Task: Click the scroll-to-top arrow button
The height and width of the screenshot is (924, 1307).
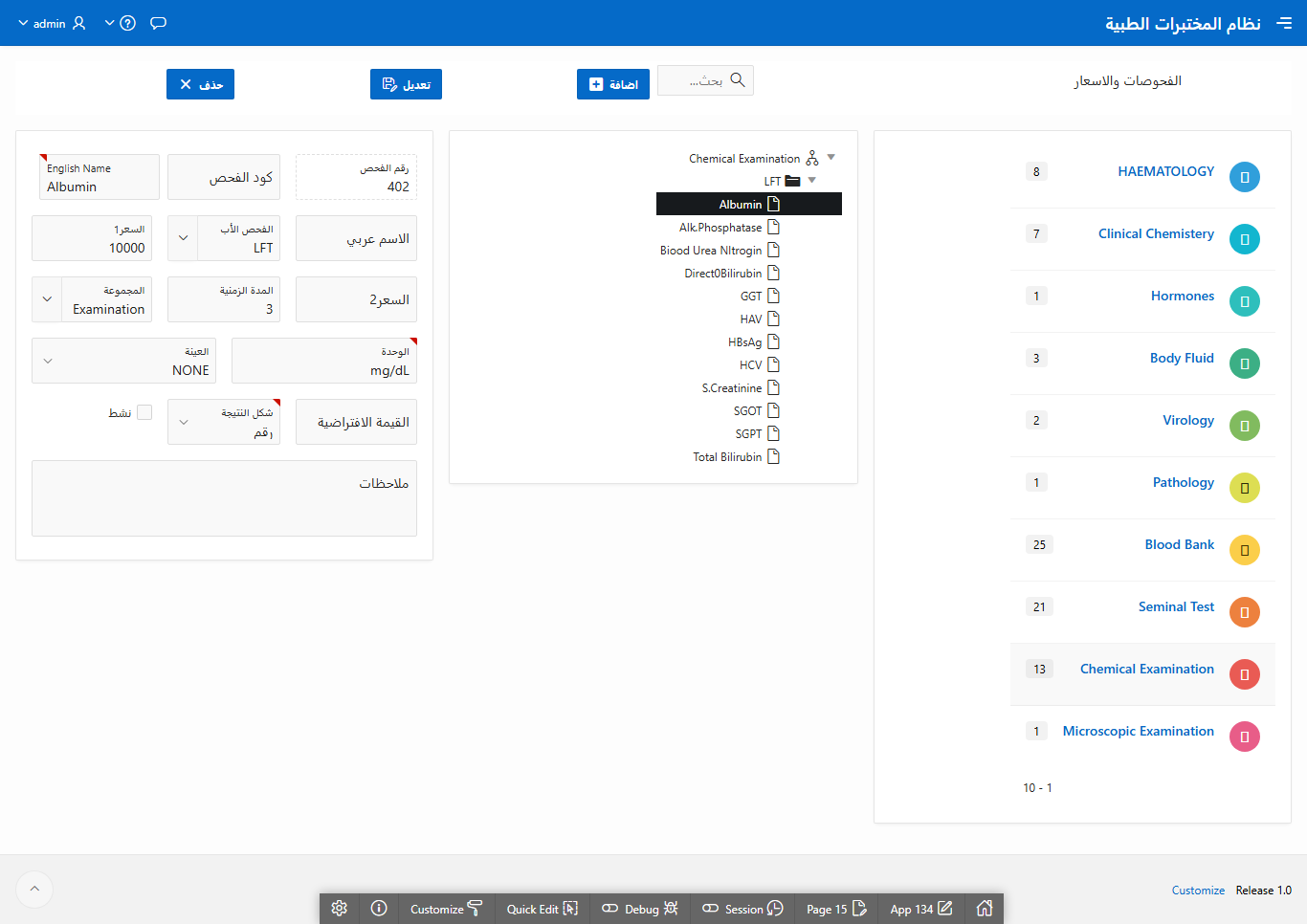Action: pos(34,889)
